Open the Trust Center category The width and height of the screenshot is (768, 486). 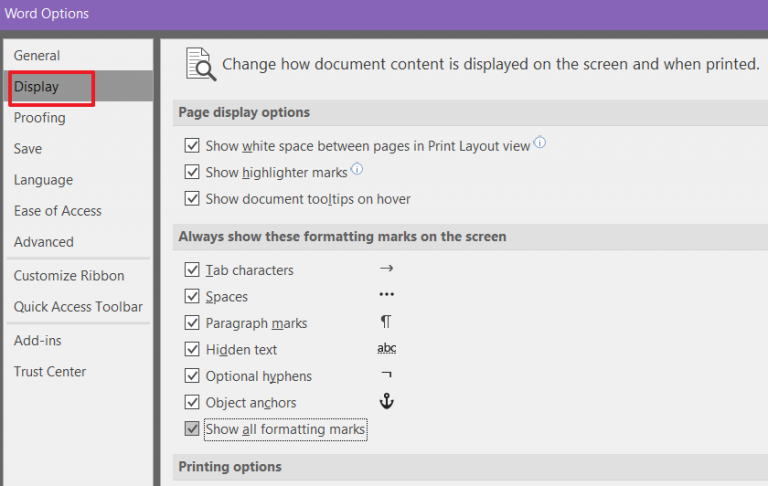pyautogui.click(x=78, y=371)
